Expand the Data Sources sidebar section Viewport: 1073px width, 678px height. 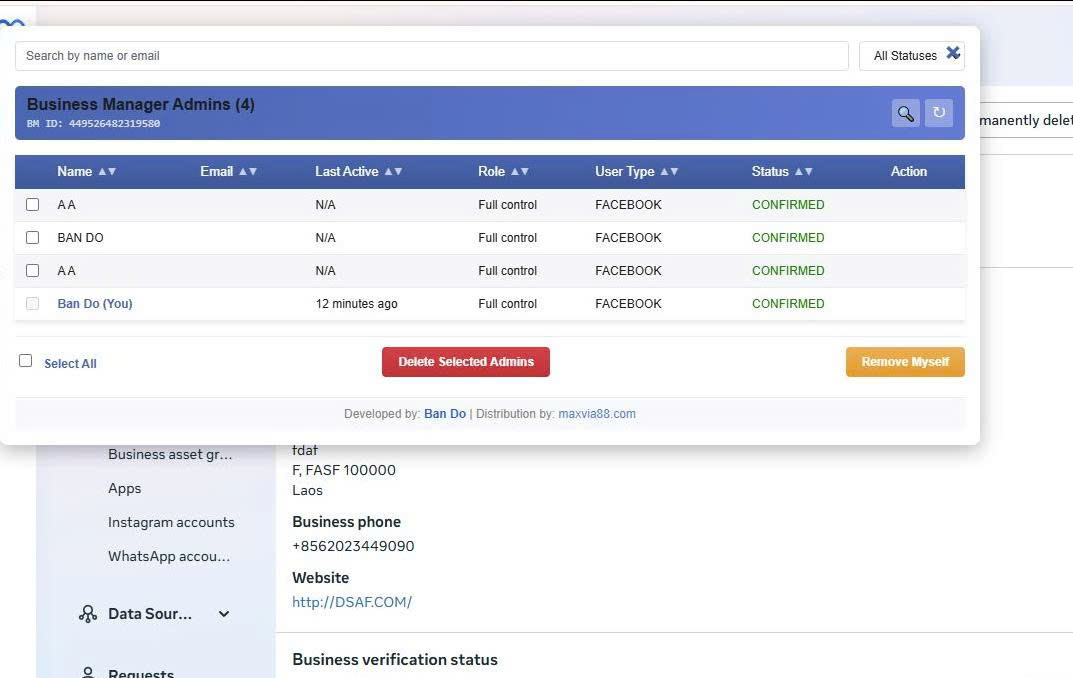224,614
